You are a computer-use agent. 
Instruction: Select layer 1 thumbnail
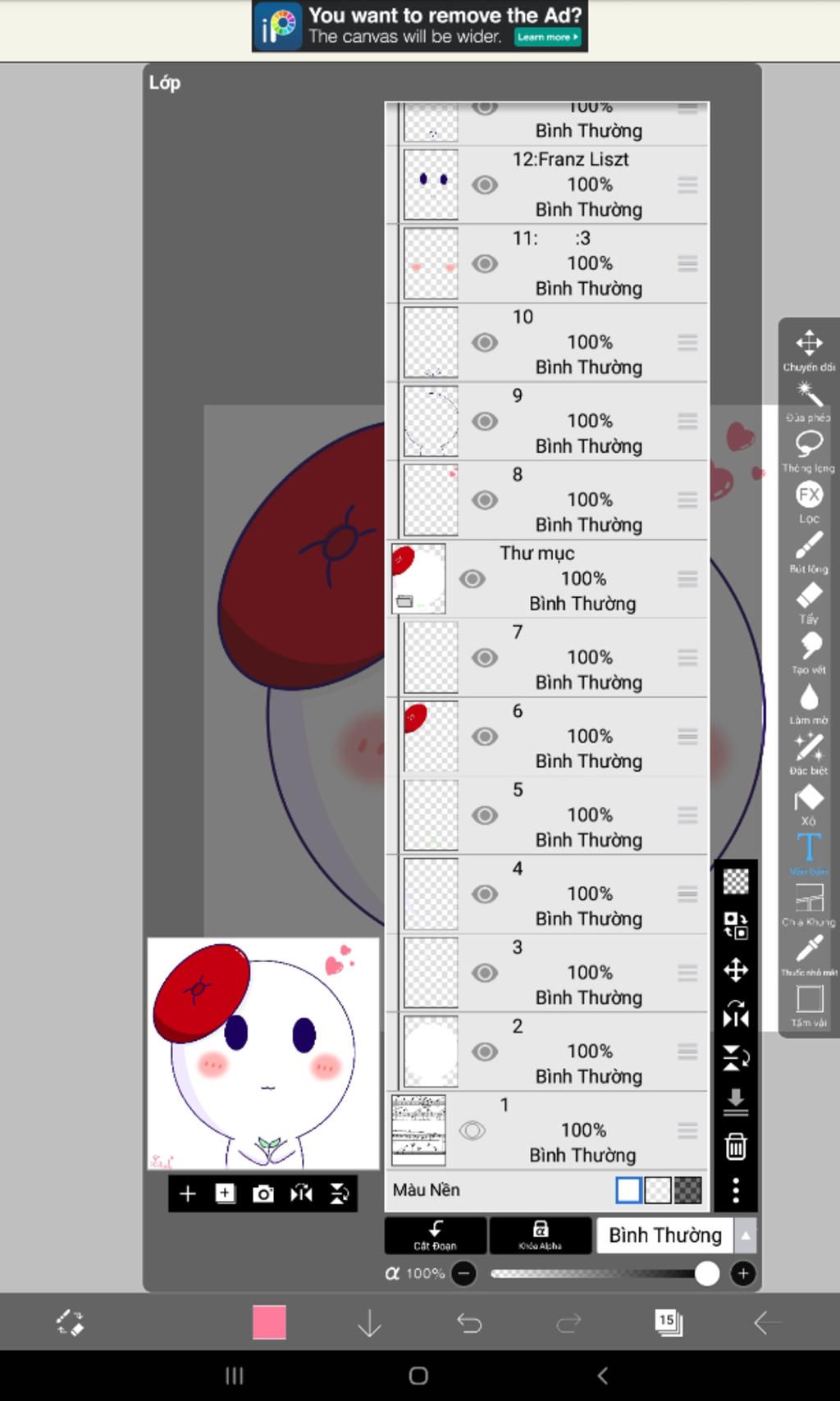click(x=418, y=1130)
